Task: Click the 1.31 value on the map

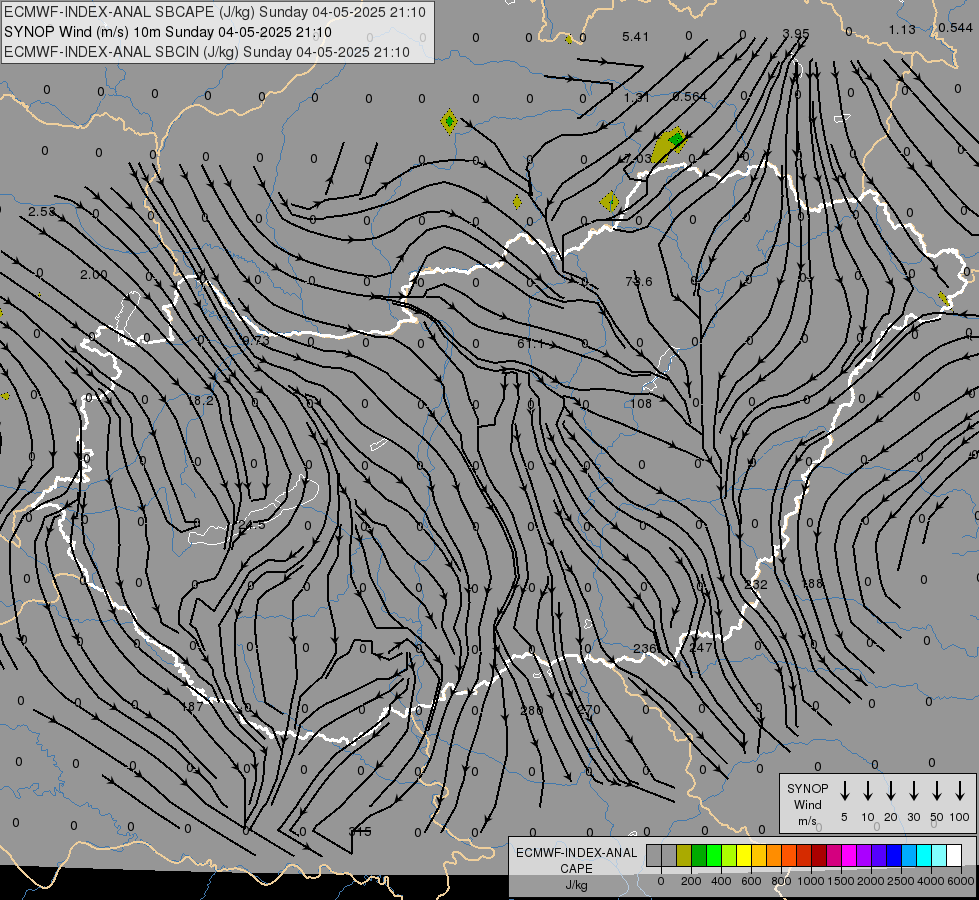Action: pyautogui.click(x=637, y=97)
